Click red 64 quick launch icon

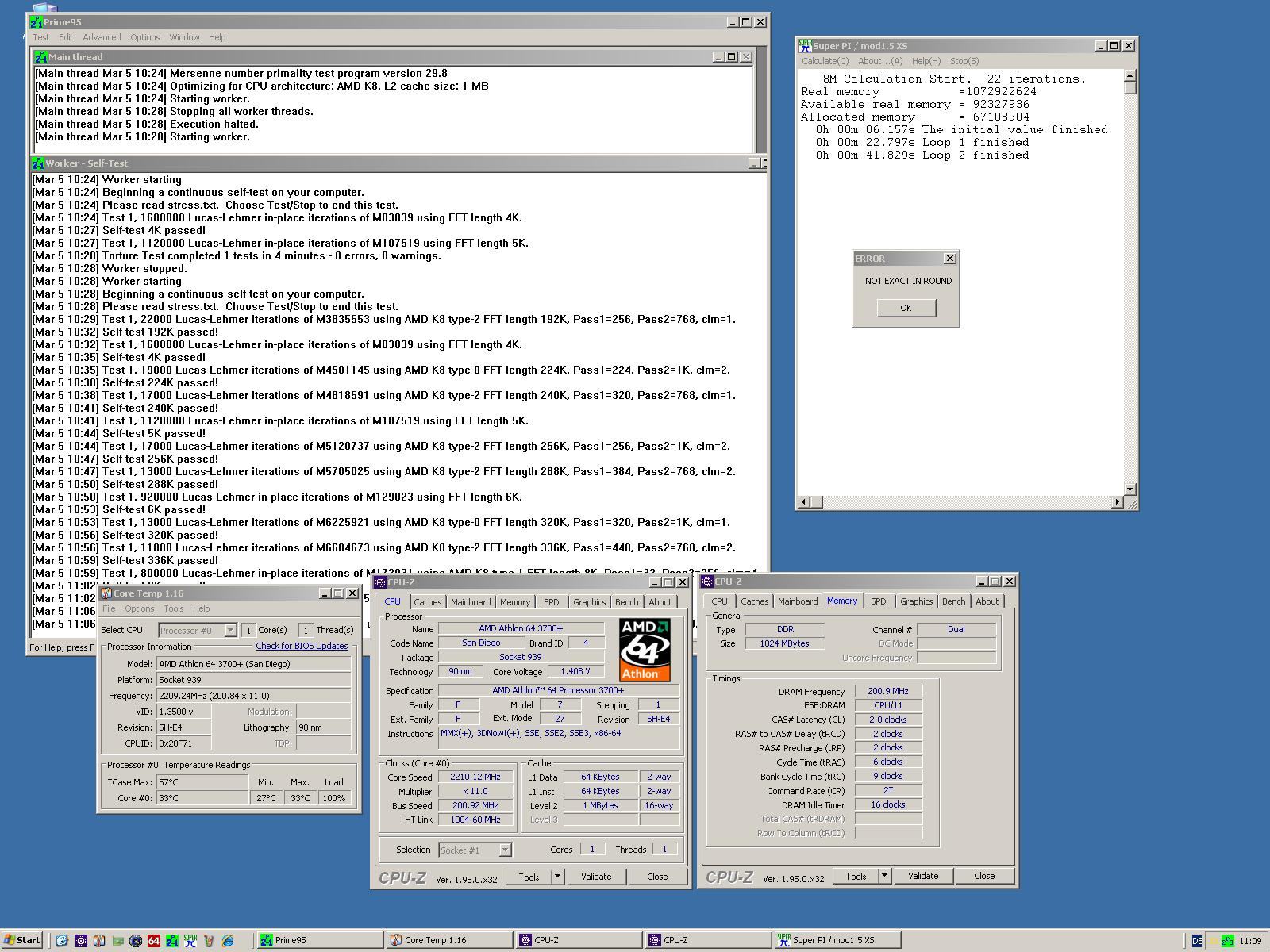click(154, 940)
